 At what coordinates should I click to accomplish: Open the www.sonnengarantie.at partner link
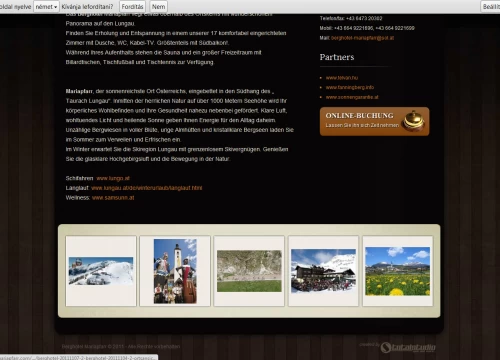352,97
